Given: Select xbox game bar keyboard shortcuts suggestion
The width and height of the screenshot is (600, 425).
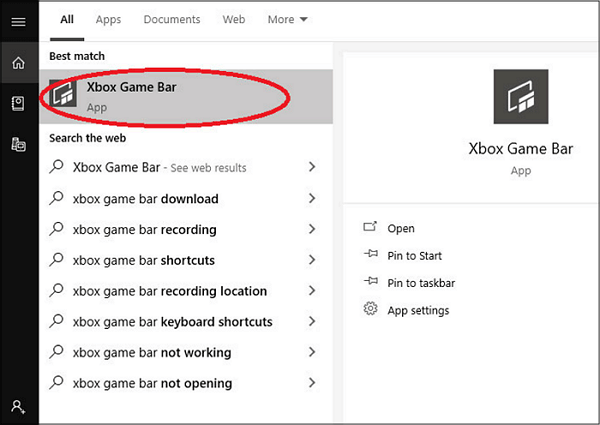Looking at the screenshot, I should pyautogui.click(x=172, y=322).
